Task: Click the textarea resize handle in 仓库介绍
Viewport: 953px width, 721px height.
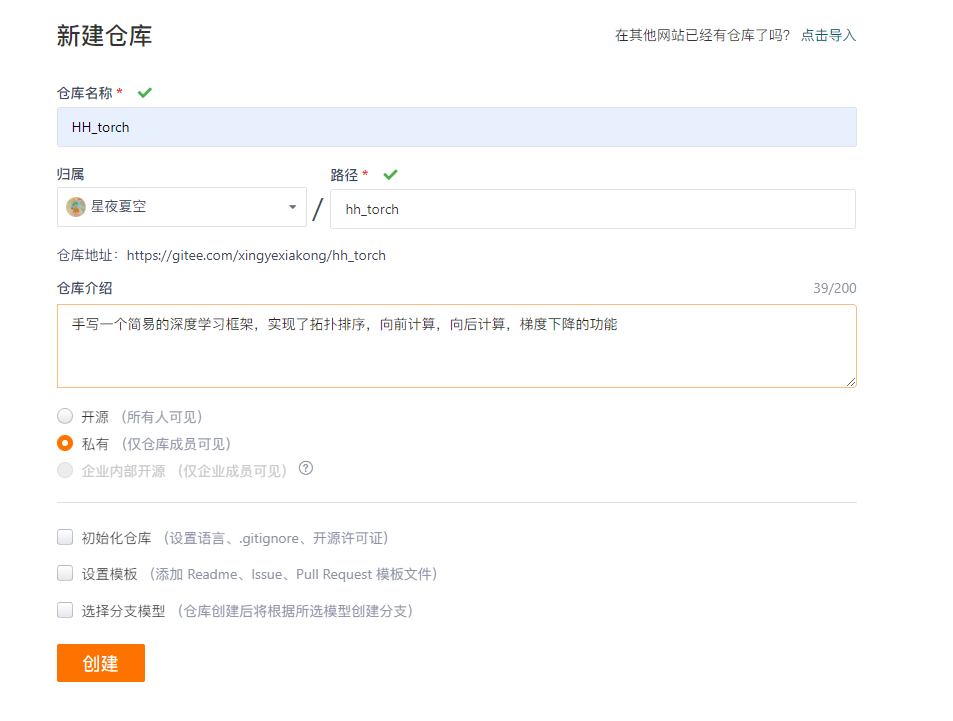Action: click(x=851, y=382)
